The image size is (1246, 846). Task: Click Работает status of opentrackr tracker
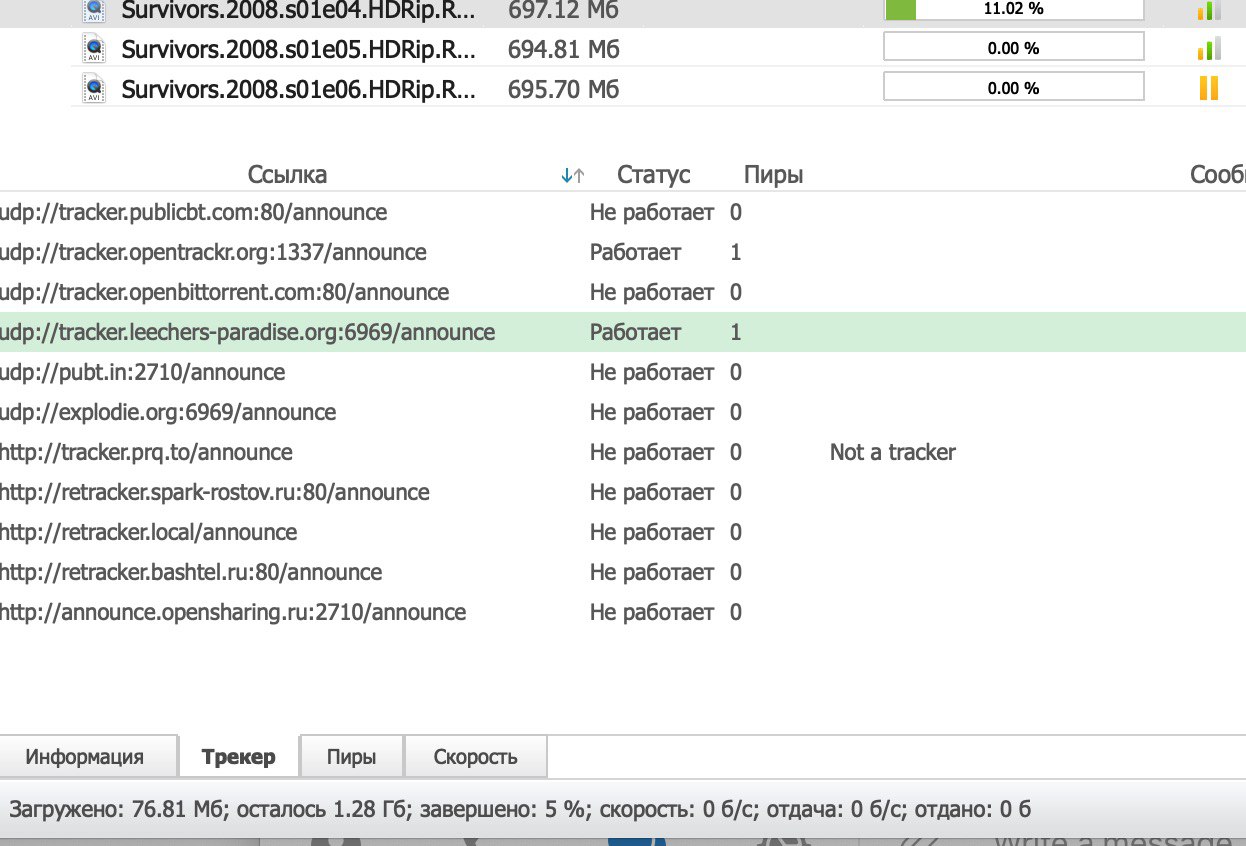pyautogui.click(x=635, y=252)
